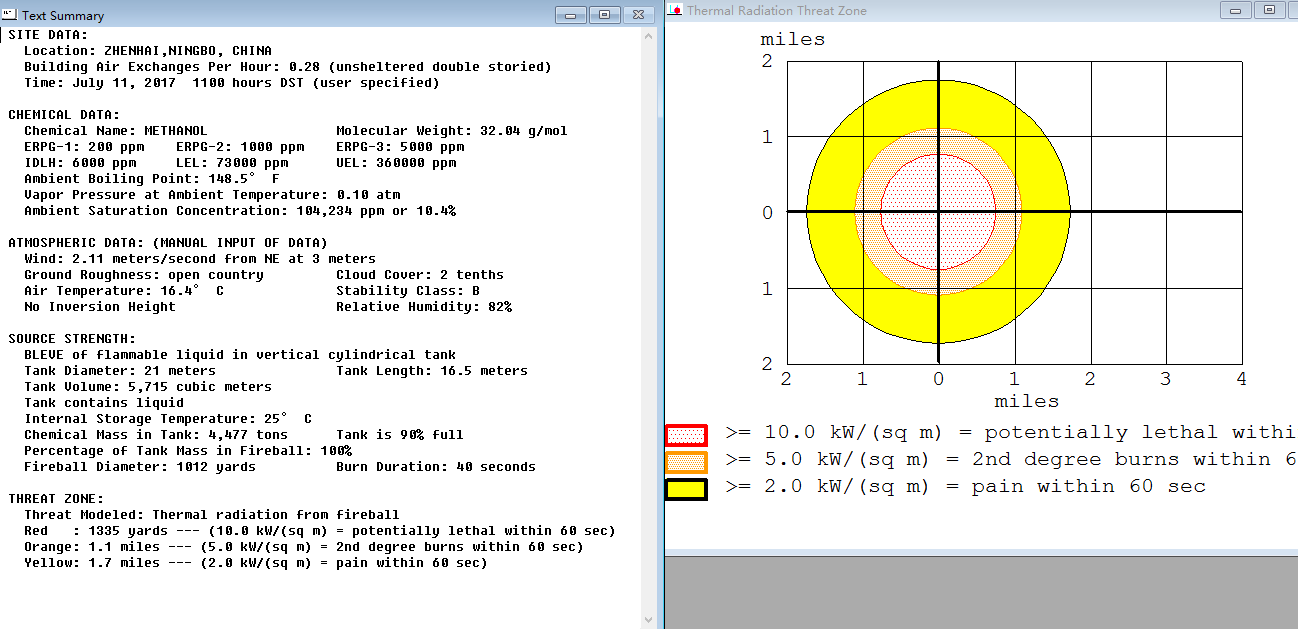This screenshot has width=1298, height=629.
Task: Click the 'CHEMICAL DATA:' heading
Action: click(x=64, y=115)
